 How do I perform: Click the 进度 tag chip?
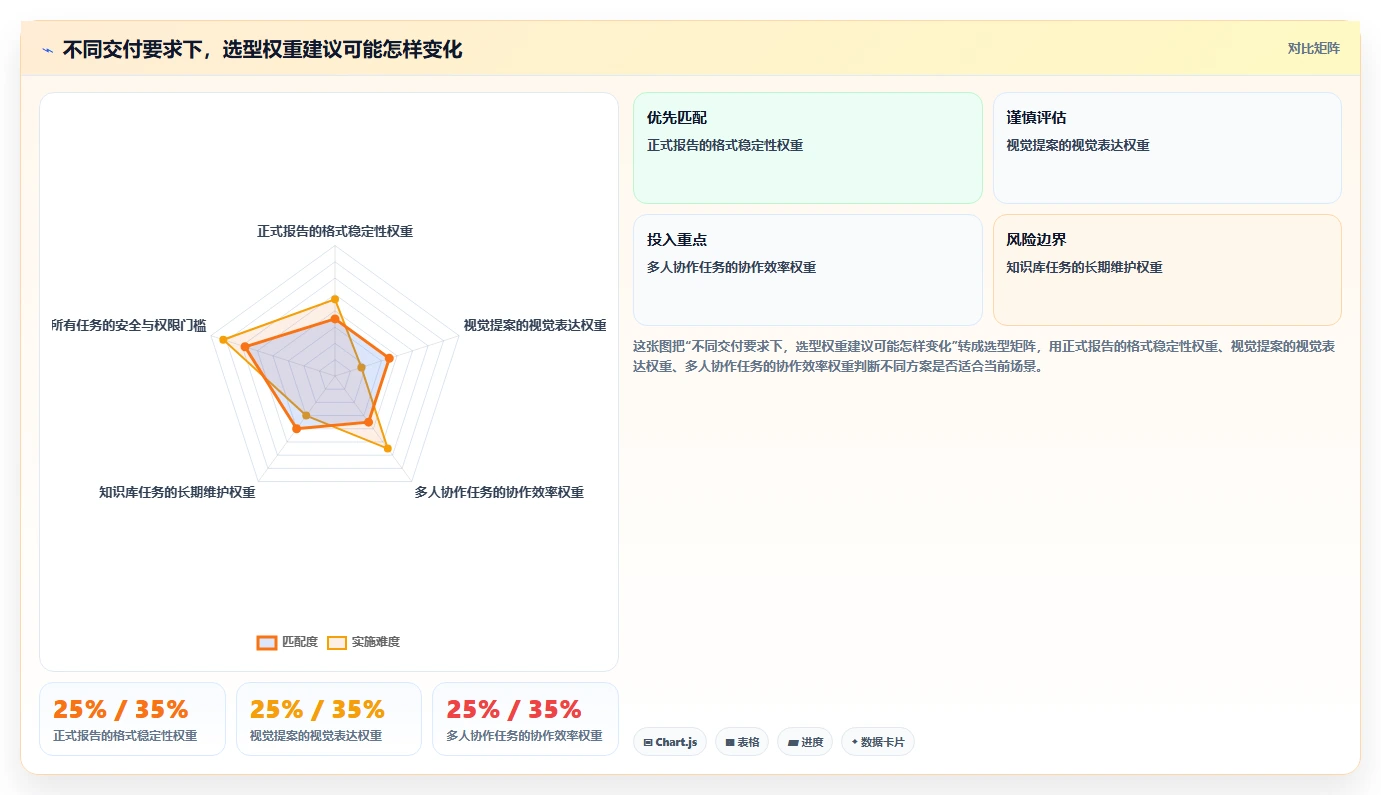coord(805,742)
